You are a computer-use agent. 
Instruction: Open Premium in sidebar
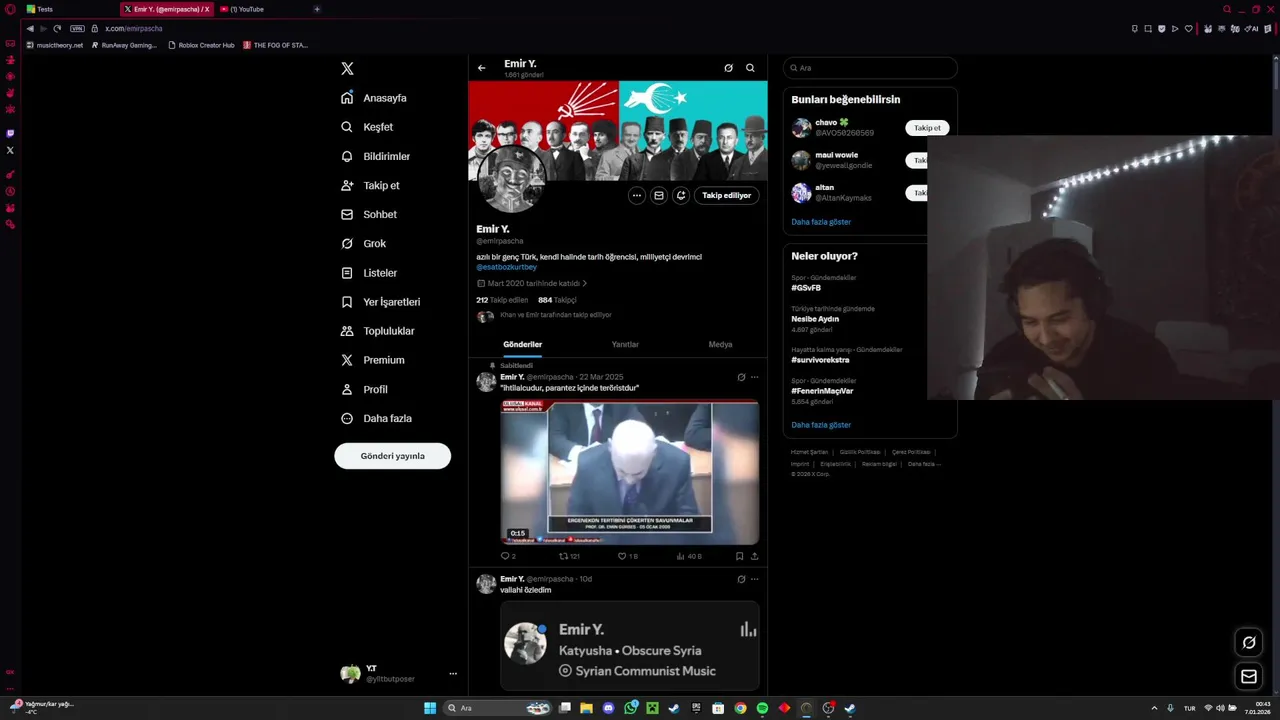[373, 360]
